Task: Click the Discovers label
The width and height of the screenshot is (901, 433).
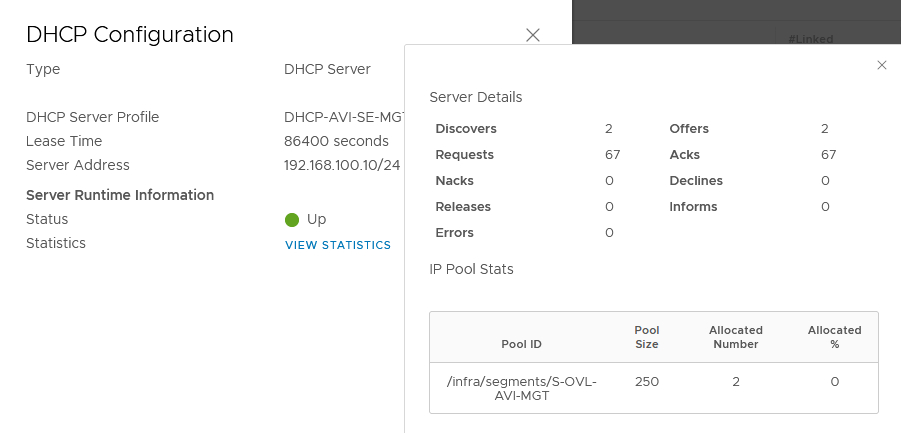Action: [x=466, y=129]
